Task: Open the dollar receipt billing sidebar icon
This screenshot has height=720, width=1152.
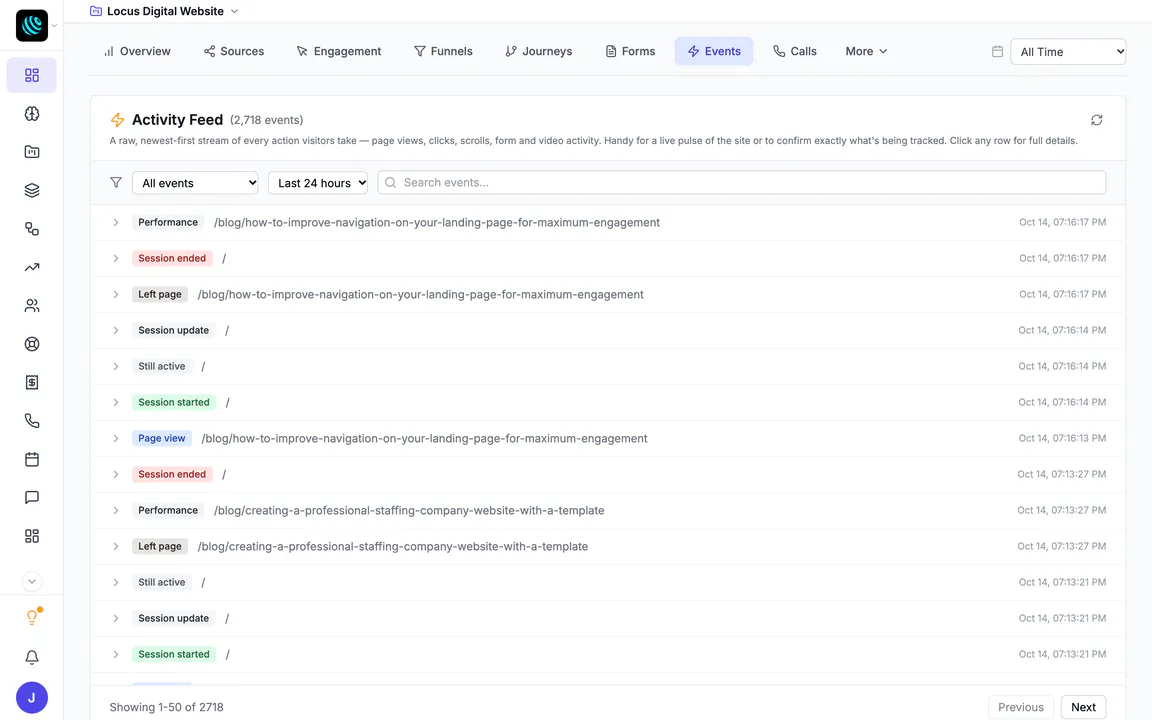Action: (x=32, y=382)
